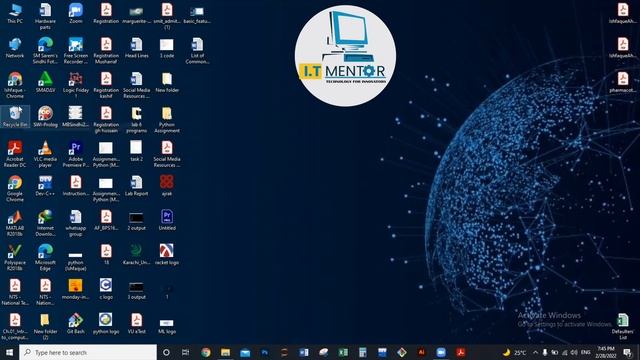
Task: Select the Zoom desktop shortcut
Action: 76,13
